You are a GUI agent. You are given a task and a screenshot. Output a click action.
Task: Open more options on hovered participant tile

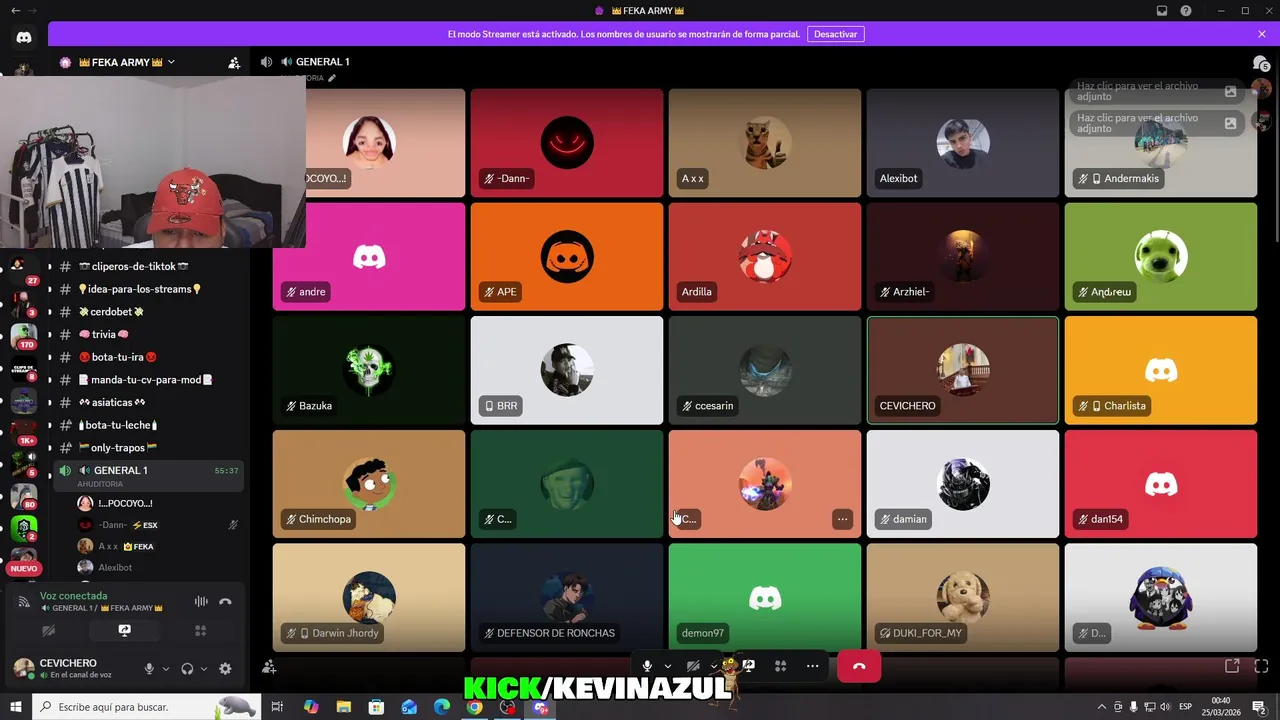click(842, 519)
